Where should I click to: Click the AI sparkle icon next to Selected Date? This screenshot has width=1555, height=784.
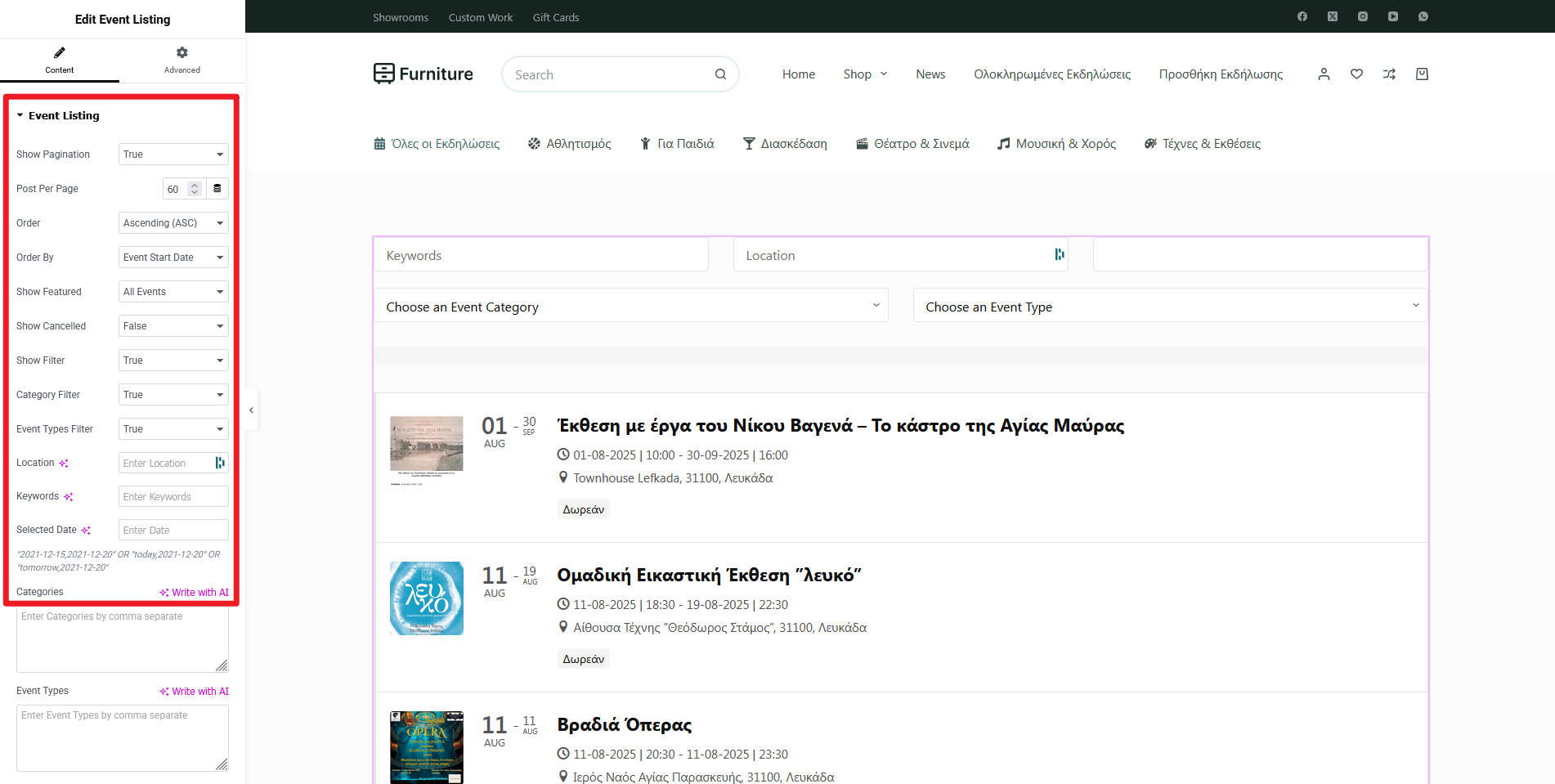coord(86,531)
